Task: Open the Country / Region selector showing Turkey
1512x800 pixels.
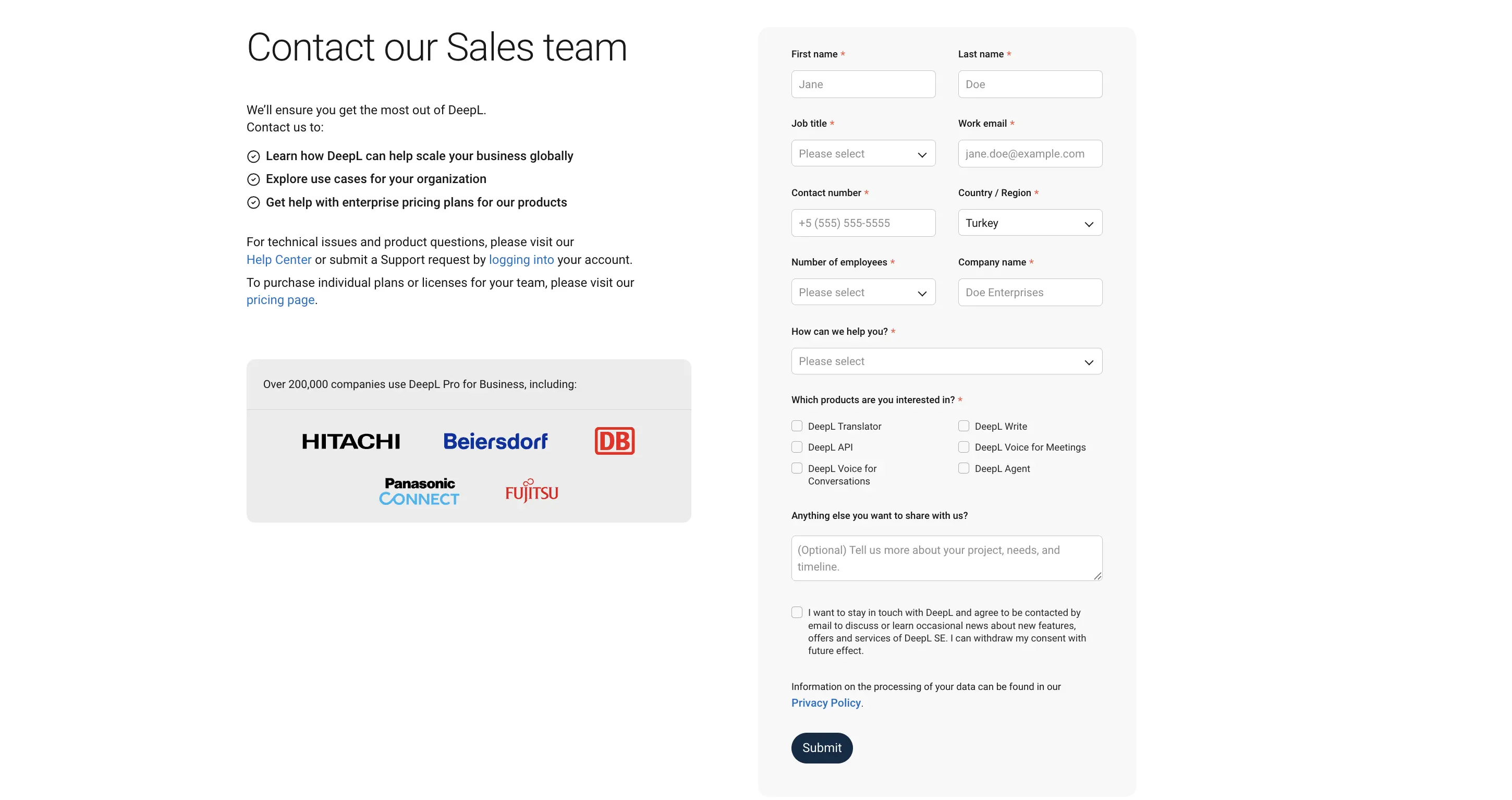Action: tap(1030, 223)
